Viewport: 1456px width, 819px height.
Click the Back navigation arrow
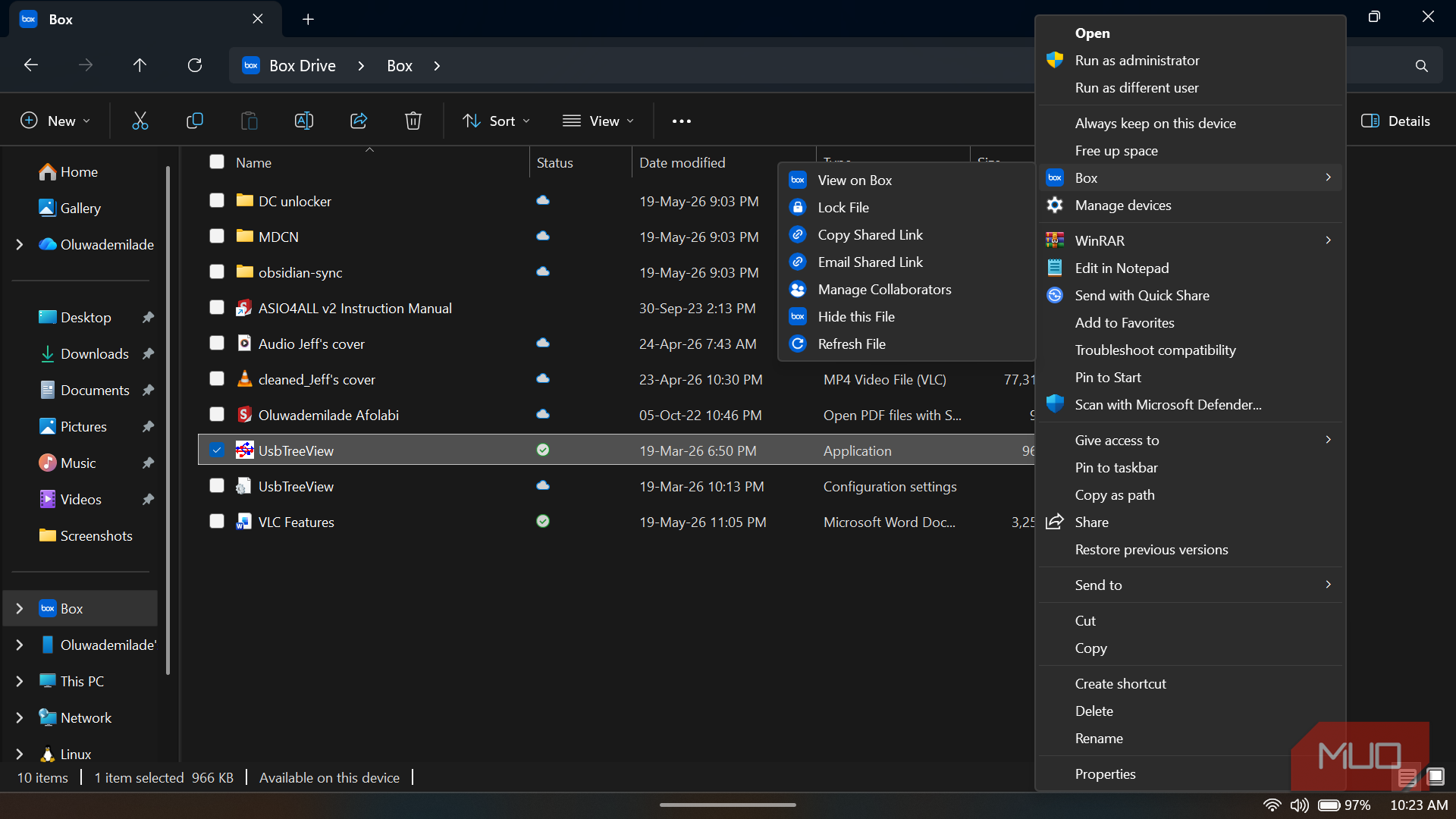pyautogui.click(x=31, y=65)
